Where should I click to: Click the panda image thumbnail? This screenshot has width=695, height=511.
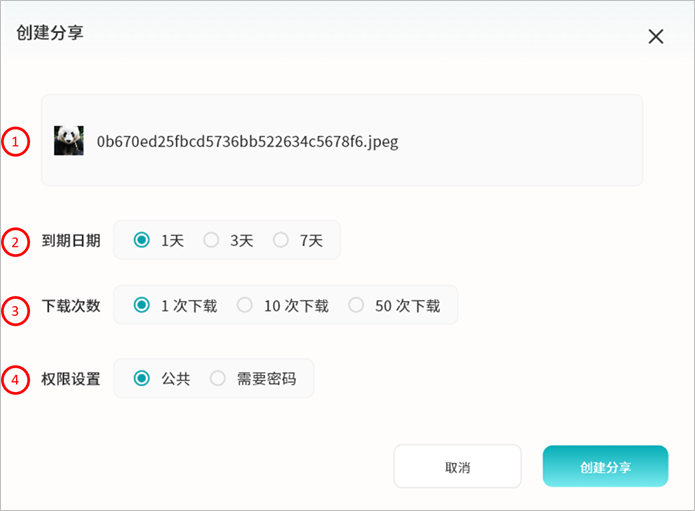point(69,141)
